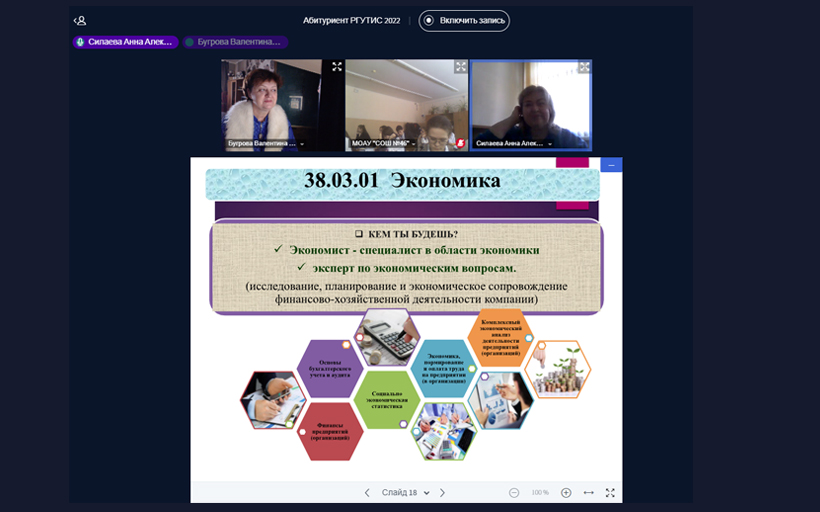Open the presentation in fullscreen mode

[610, 493]
